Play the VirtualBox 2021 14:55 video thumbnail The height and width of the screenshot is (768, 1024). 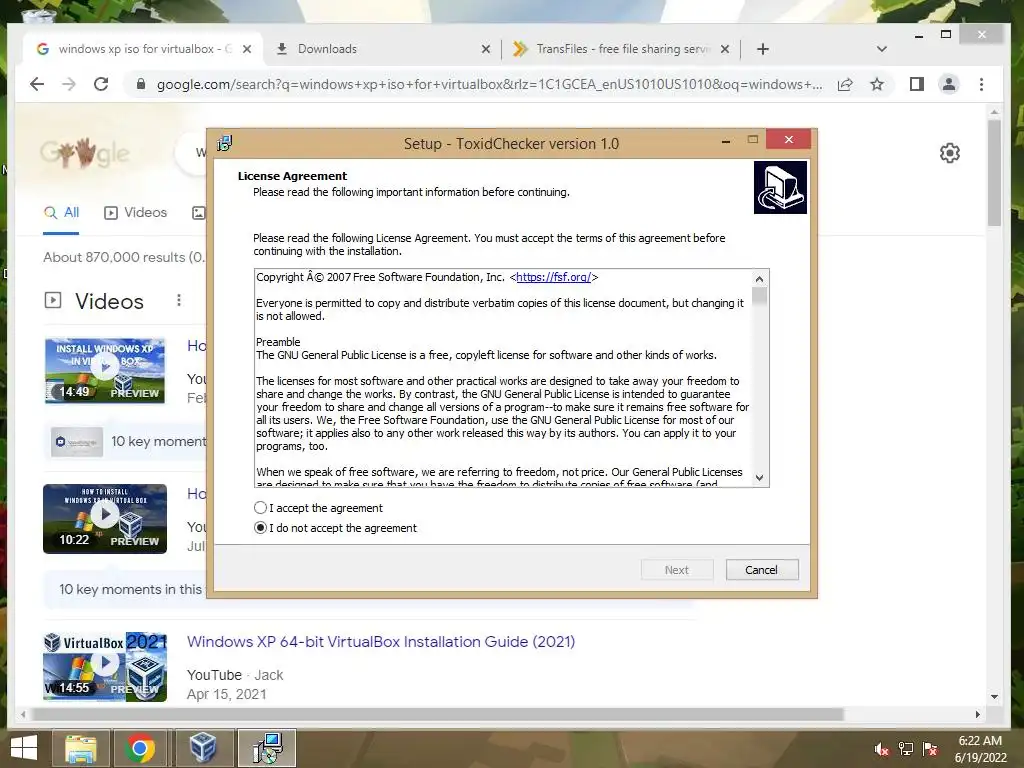[104, 666]
